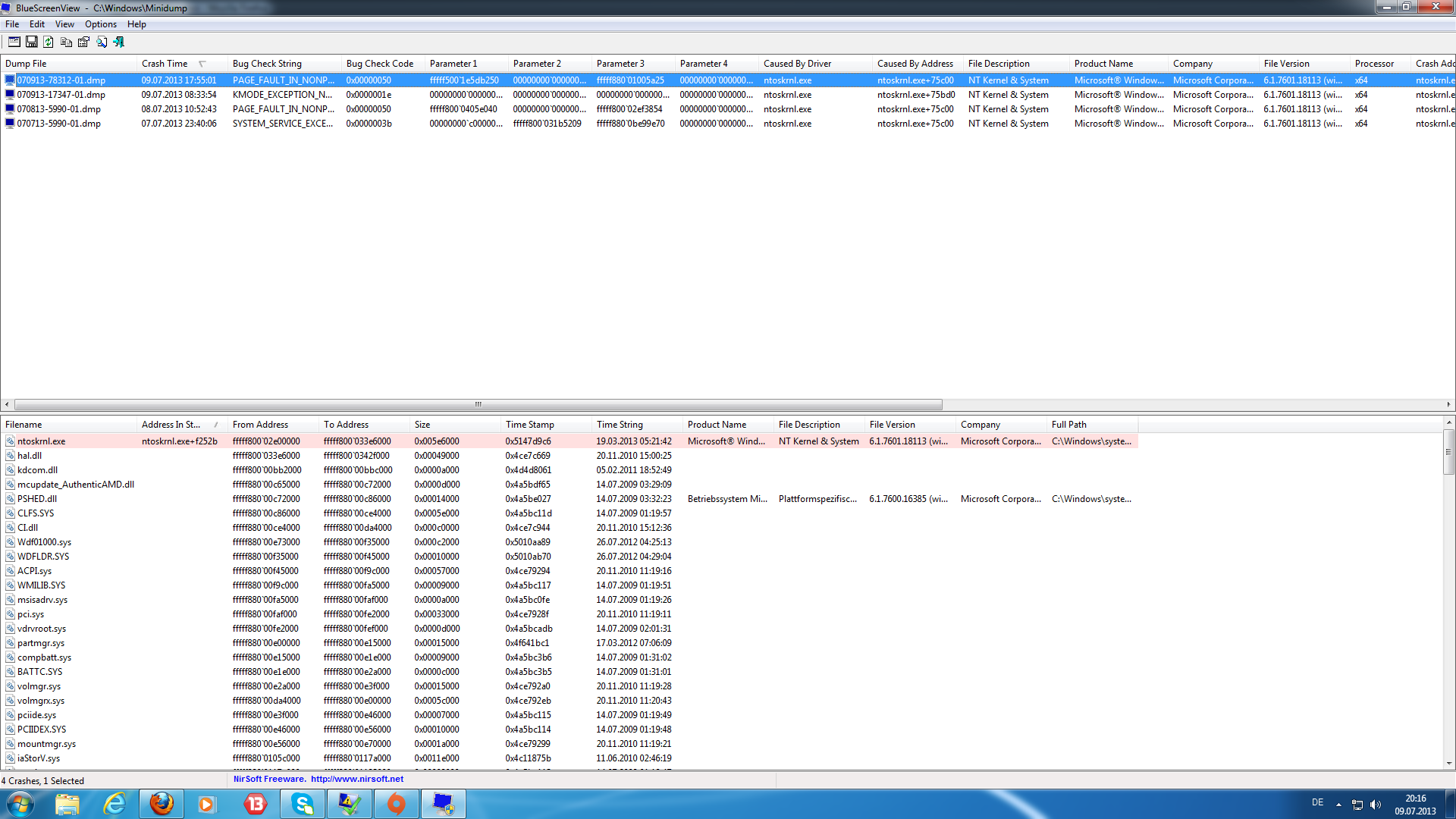Sort by Address In Stack column header
The image size is (1456, 819).
[x=171, y=425]
